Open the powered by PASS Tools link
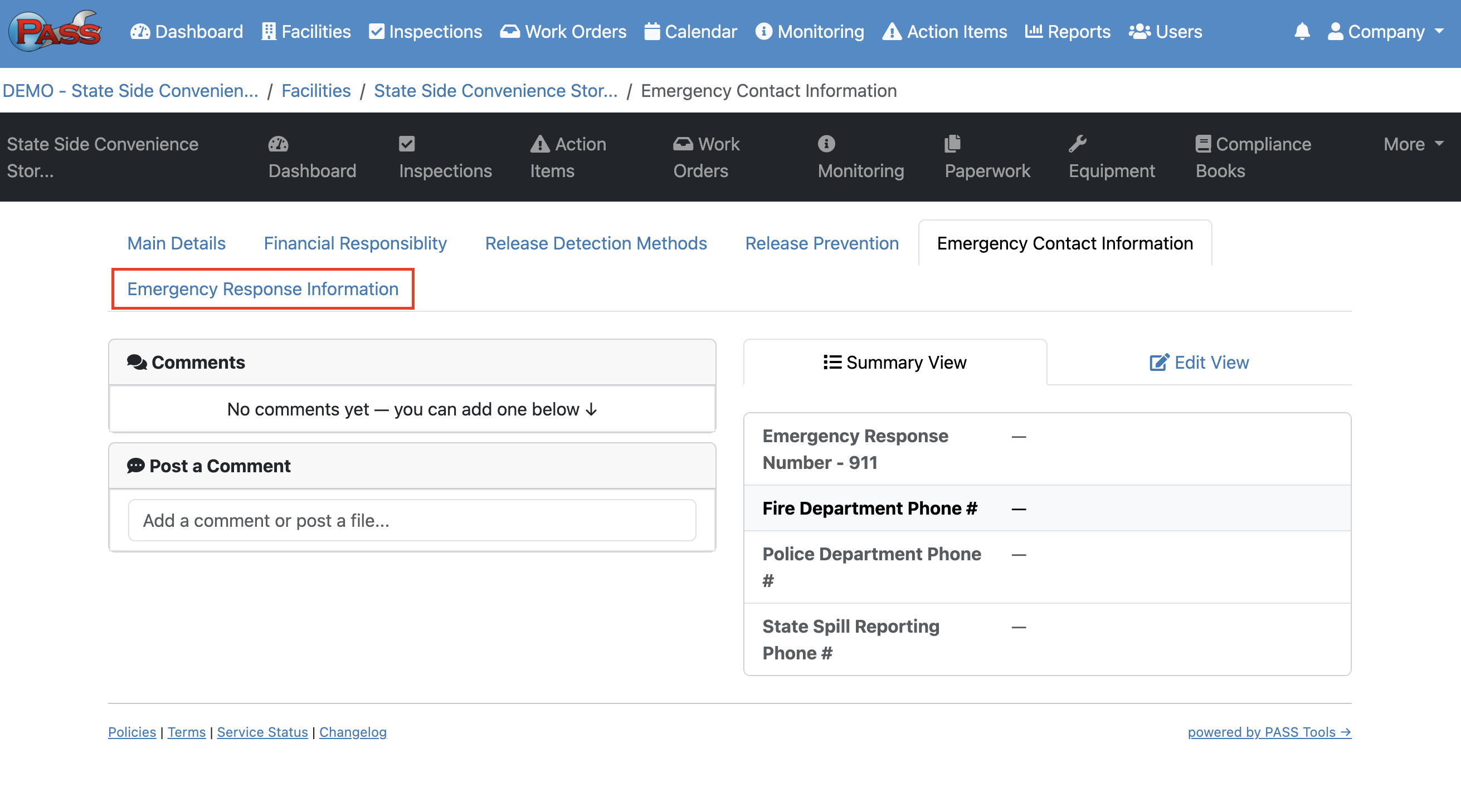 [1269, 732]
